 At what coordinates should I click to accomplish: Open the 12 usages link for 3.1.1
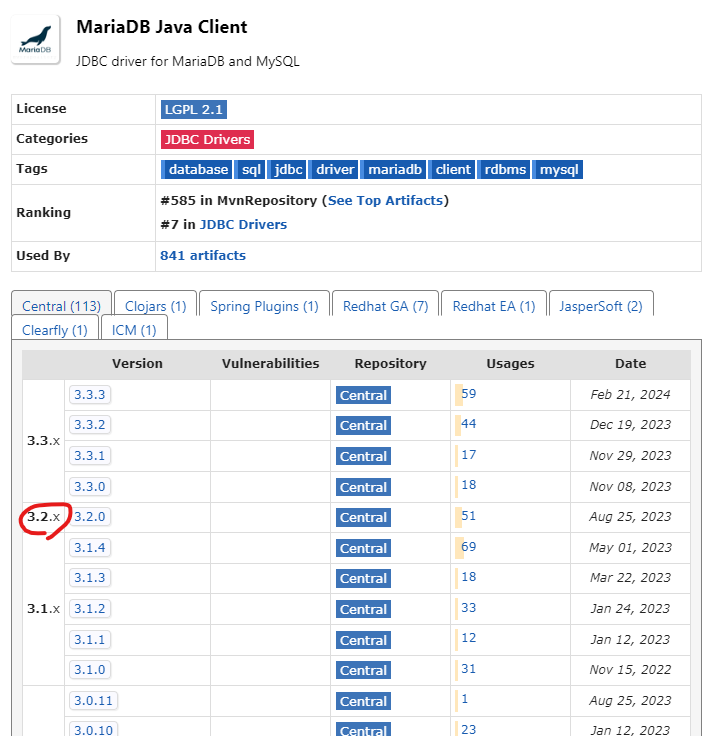pos(469,637)
